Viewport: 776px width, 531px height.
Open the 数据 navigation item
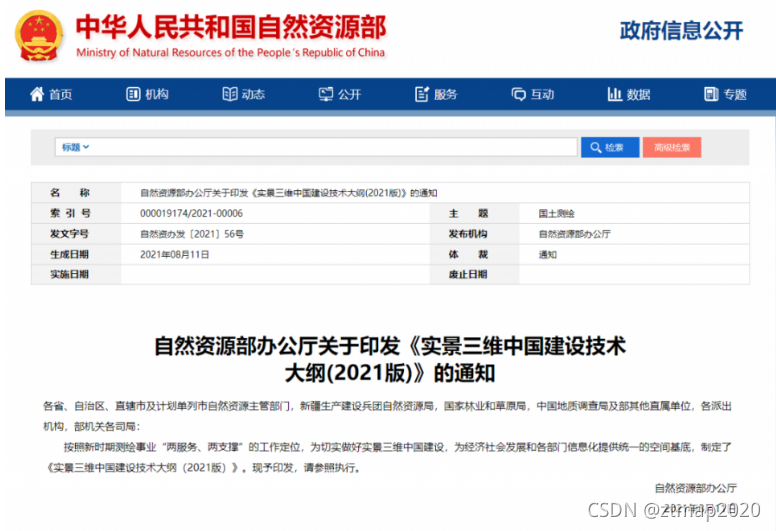tap(629, 94)
